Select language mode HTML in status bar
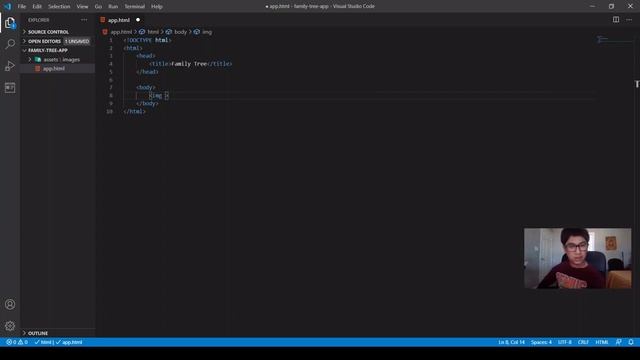 point(602,342)
